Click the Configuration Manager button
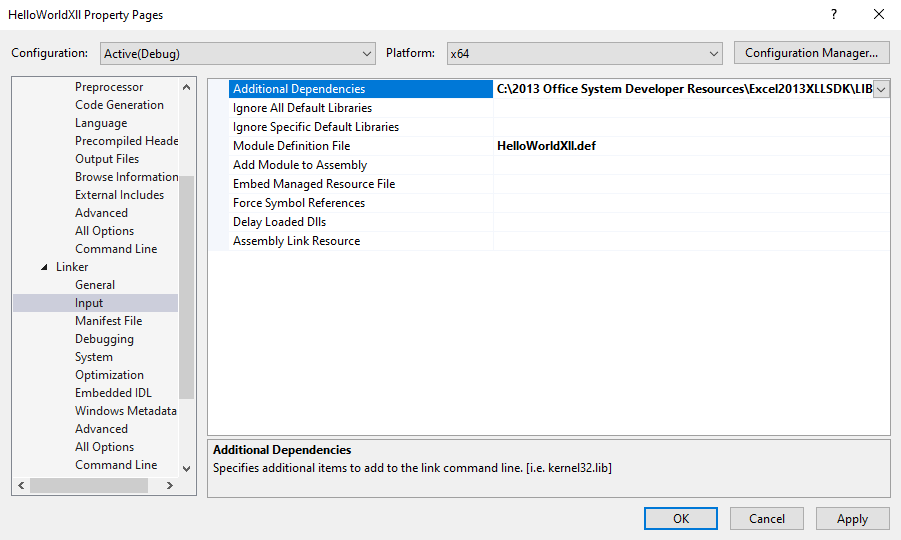901x540 pixels. click(x=811, y=53)
